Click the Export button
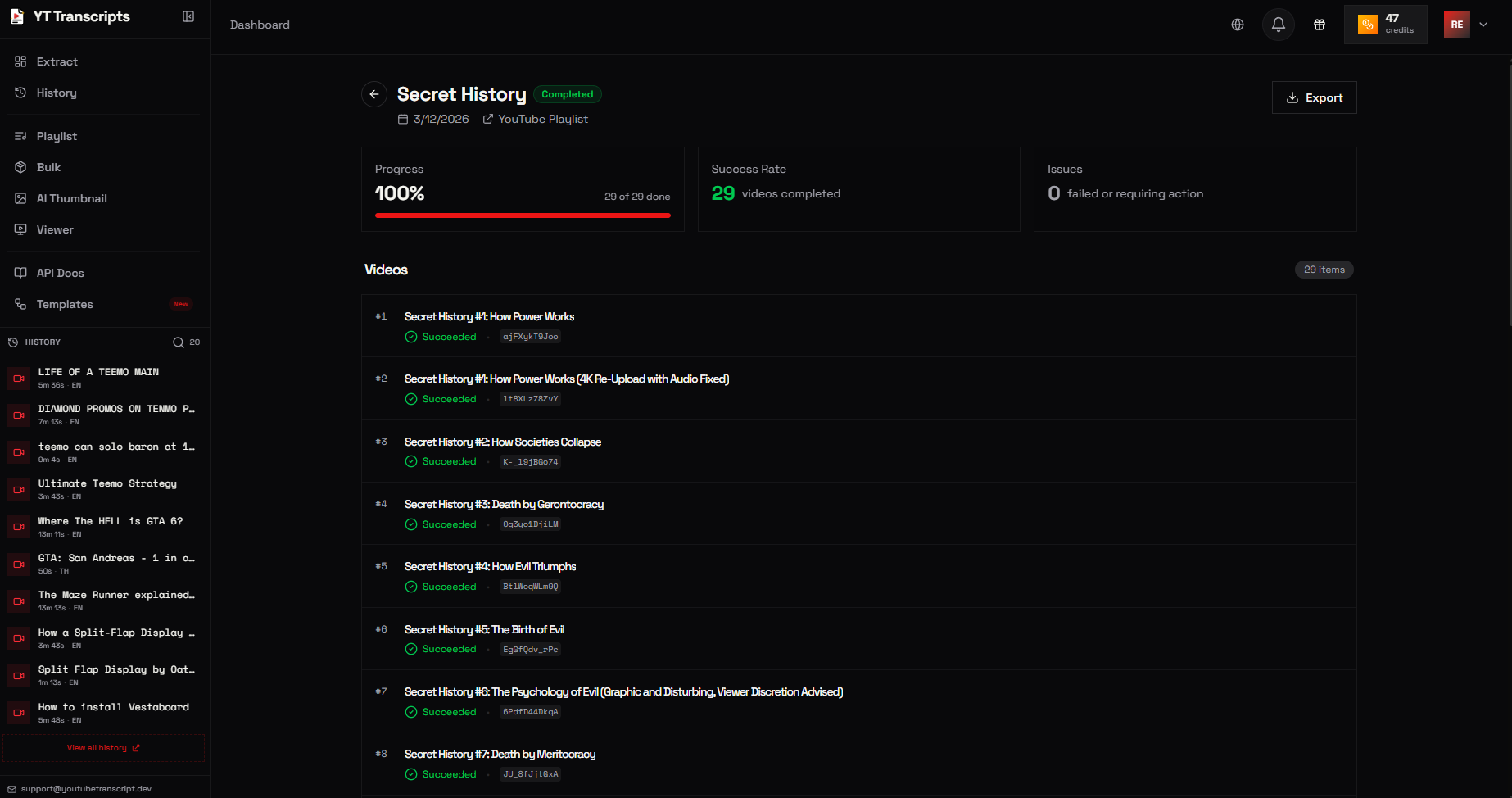This screenshot has height=798, width=1512. coord(1314,97)
